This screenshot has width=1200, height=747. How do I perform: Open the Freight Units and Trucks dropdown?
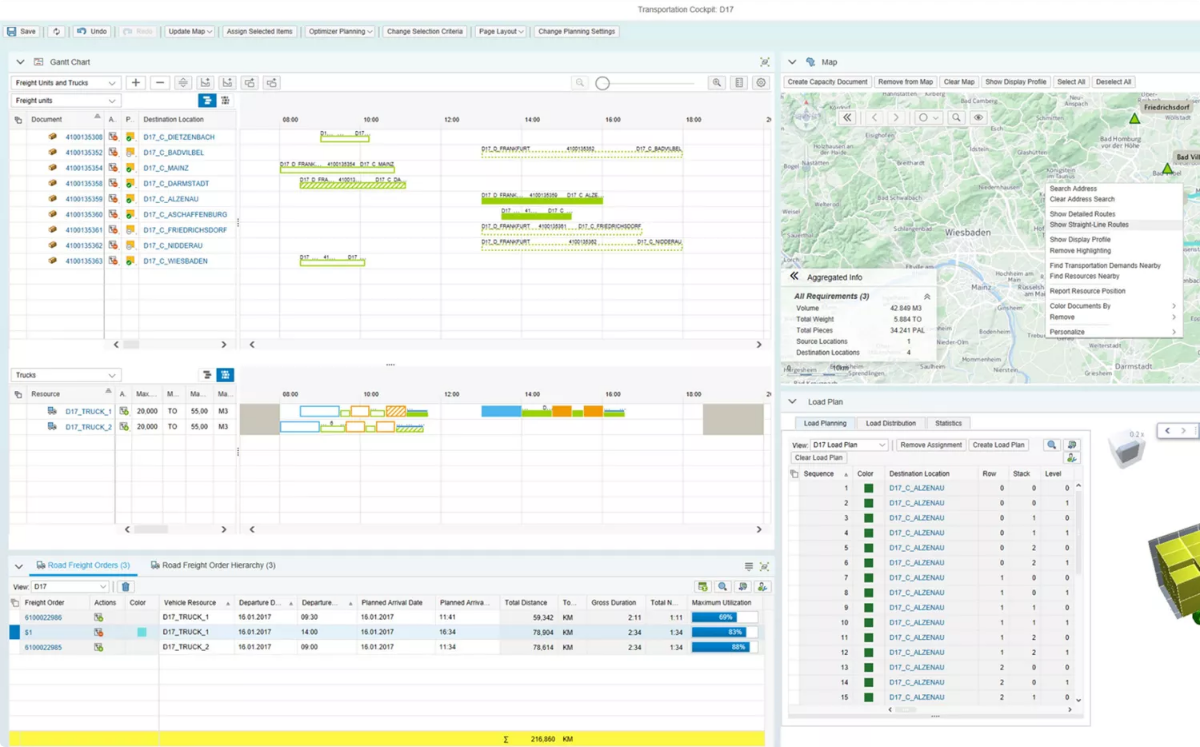point(66,83)
